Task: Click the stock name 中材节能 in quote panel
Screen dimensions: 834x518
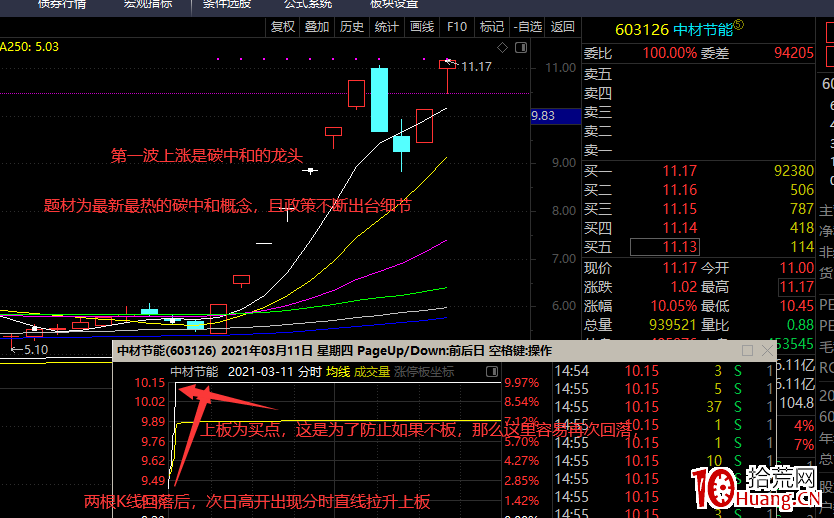Action: (x=703, y=30)
